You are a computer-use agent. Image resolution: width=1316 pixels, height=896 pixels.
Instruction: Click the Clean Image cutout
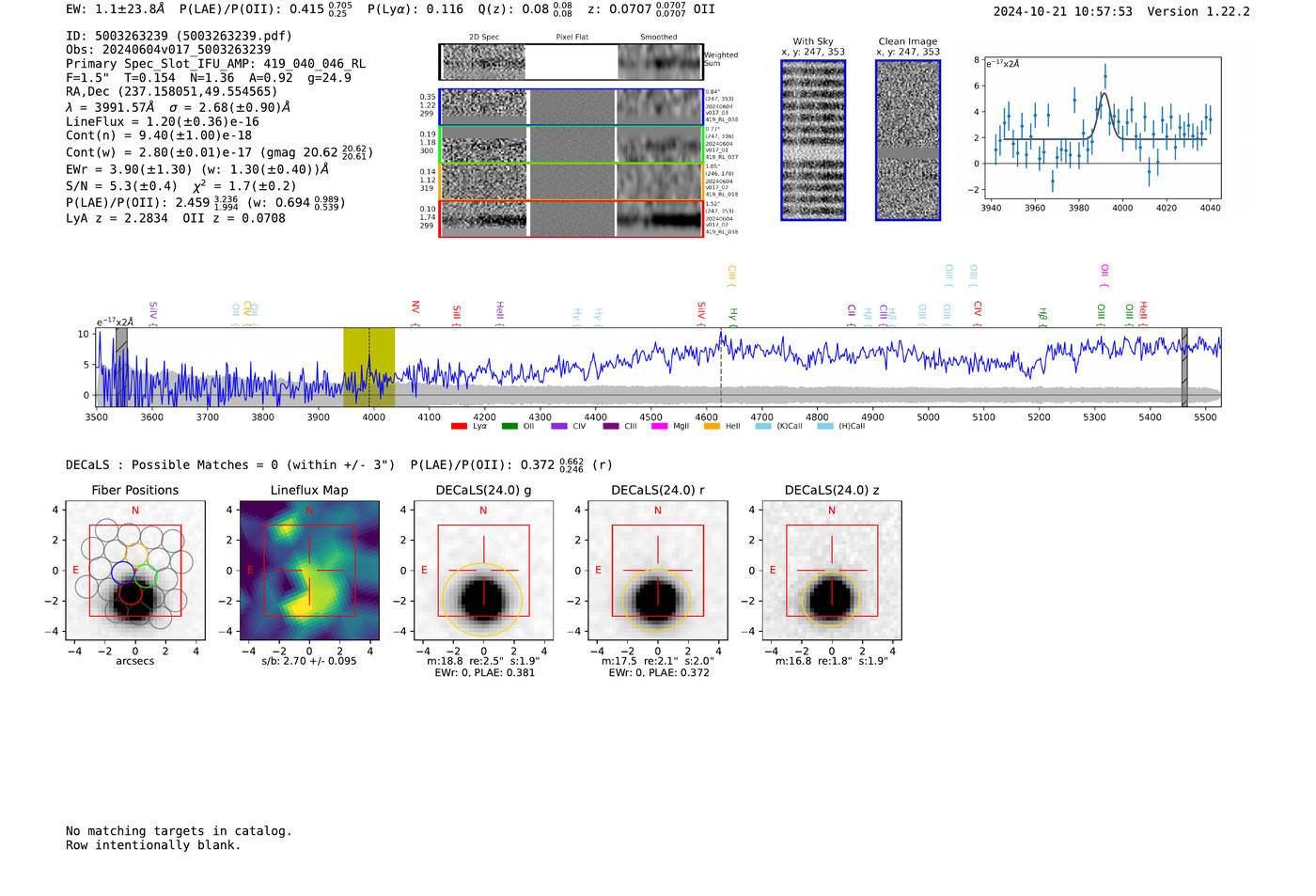point(908,140)
